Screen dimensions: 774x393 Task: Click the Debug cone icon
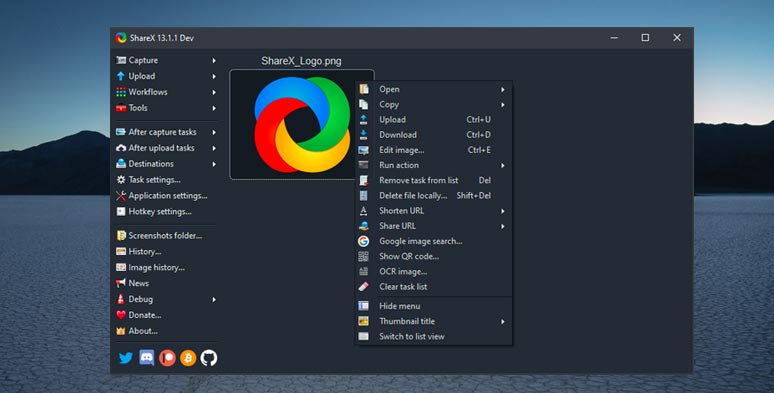tap(121, 299)
